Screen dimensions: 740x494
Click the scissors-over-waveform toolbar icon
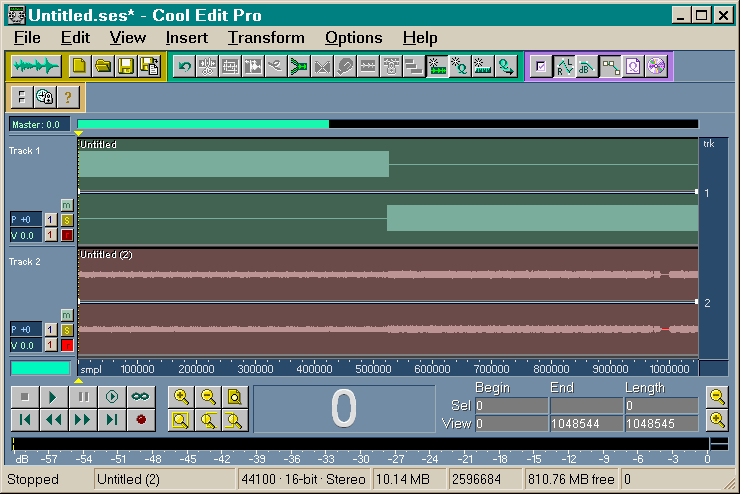(207, 67)
